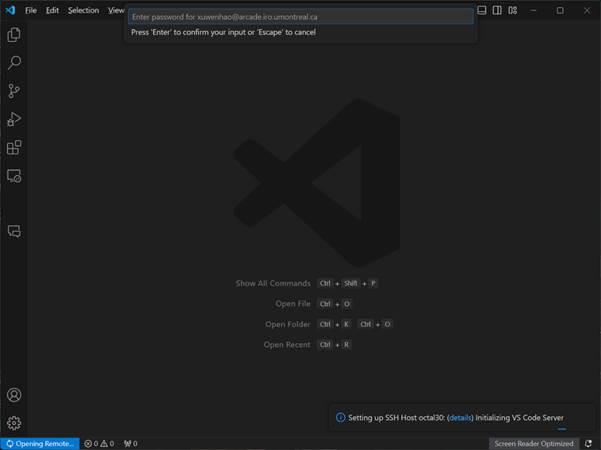Open the Customize Layout icon
601x450 pixels.
coord(513,10)
